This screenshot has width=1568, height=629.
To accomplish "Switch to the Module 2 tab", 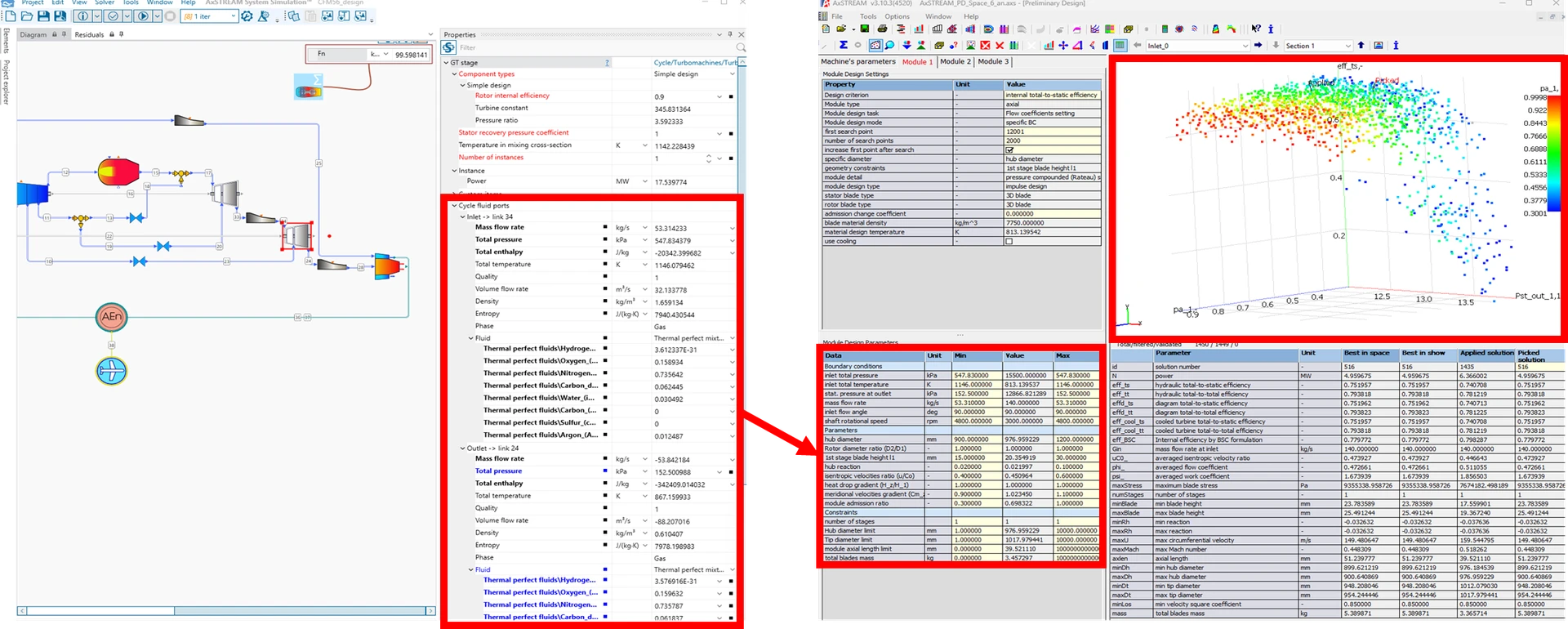I will click(955, 61).
